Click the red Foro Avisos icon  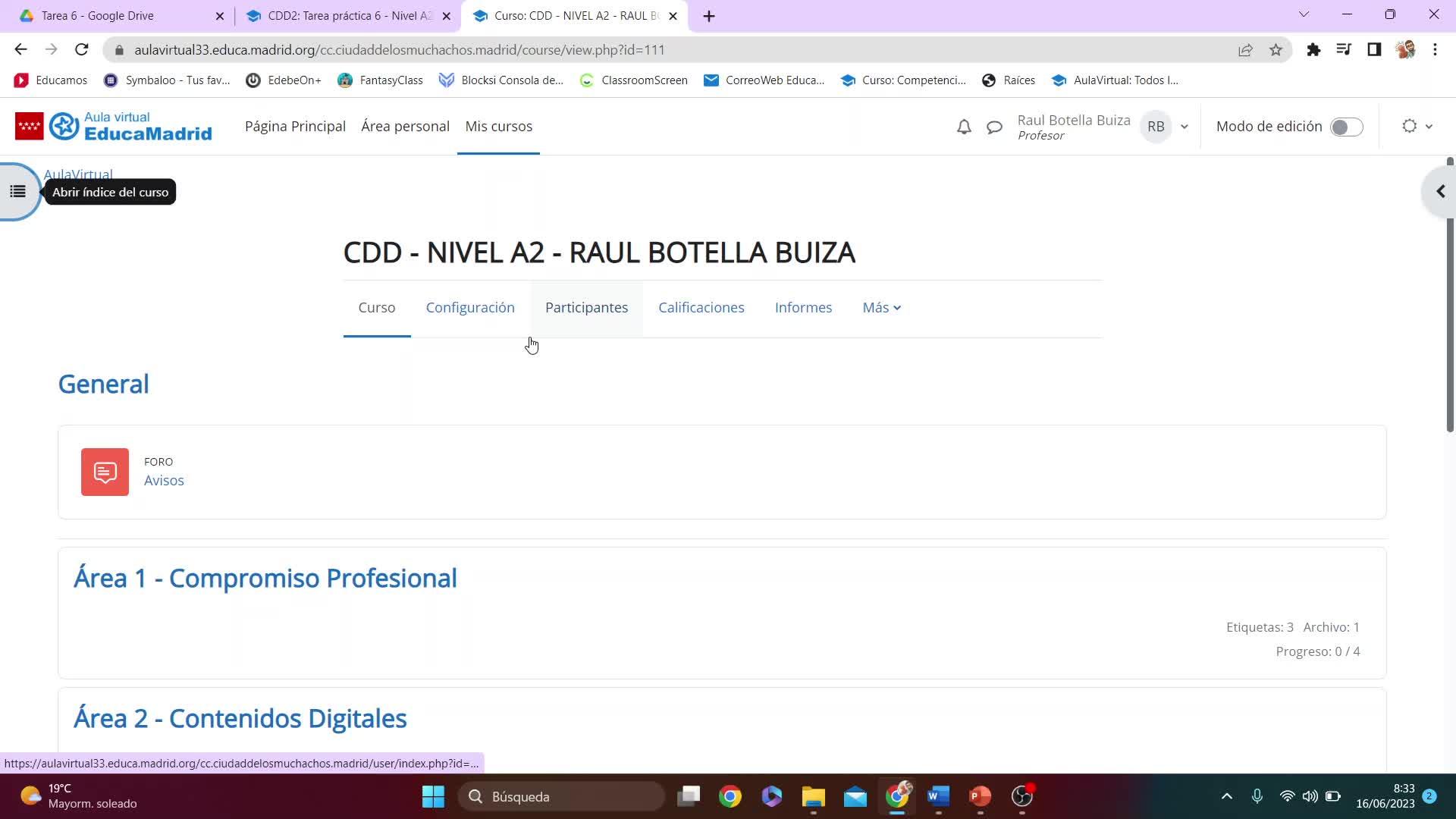(x=105, y=472)
